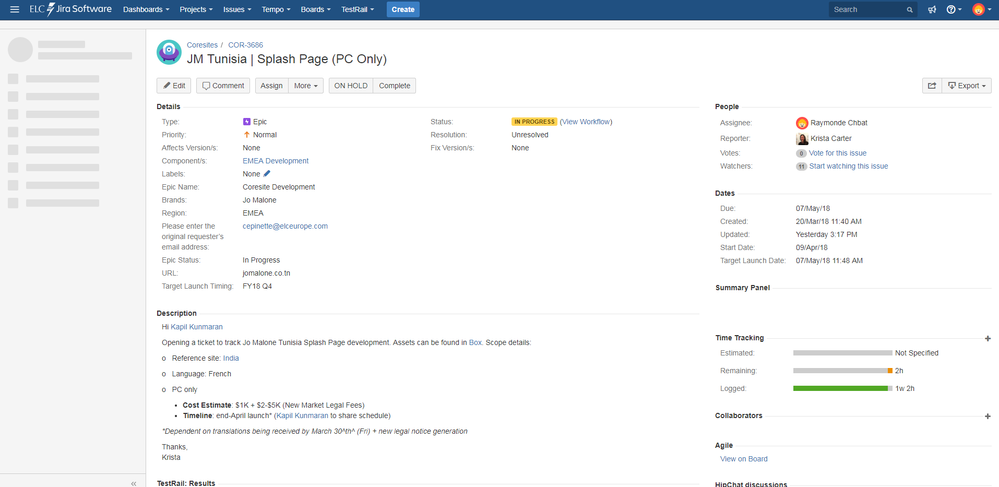Viewport: 999px width, 487px height.
Task: Click the Collaborators plus icon
Action: click(988, 416)
